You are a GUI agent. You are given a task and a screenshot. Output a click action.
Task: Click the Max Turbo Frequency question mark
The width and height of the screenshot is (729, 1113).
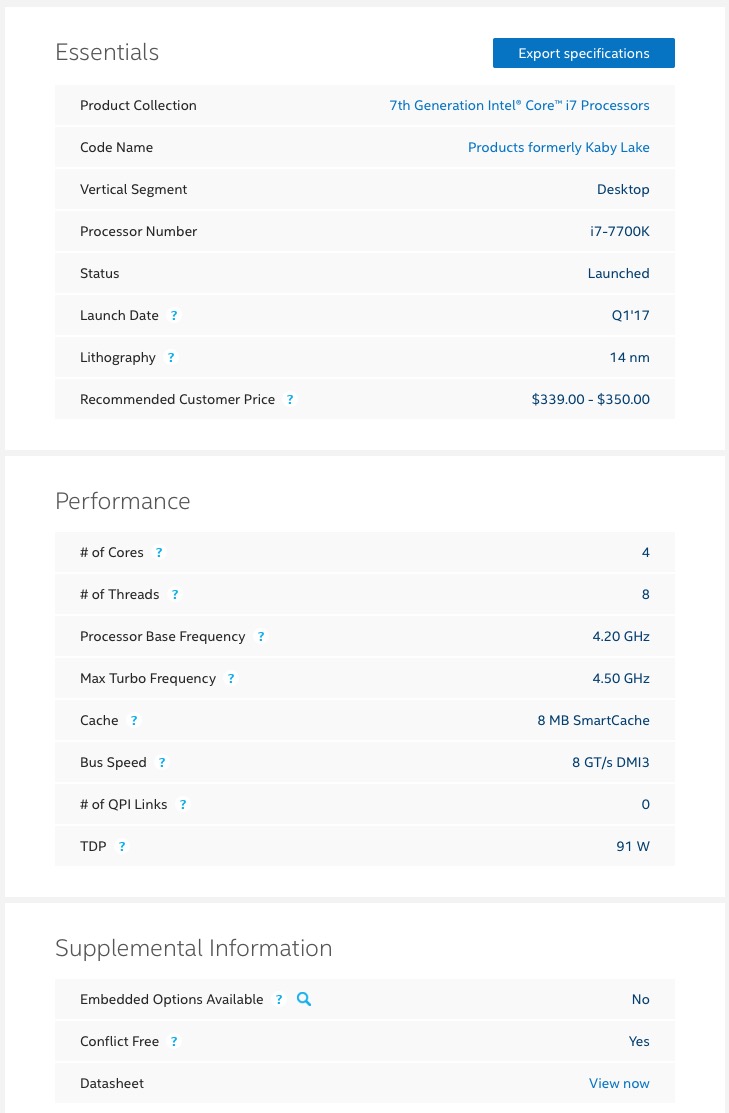click(x=231, y=678)
